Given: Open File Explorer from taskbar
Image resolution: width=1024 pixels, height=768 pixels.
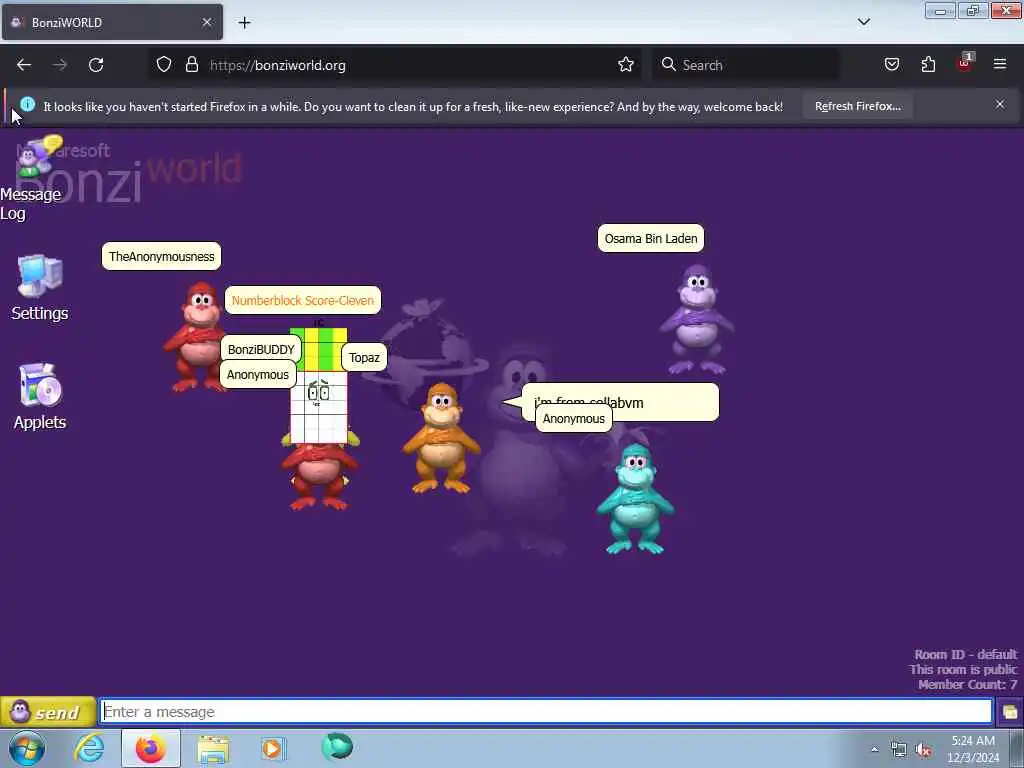Looking at the screenshot, I should (x=213, y=748).
